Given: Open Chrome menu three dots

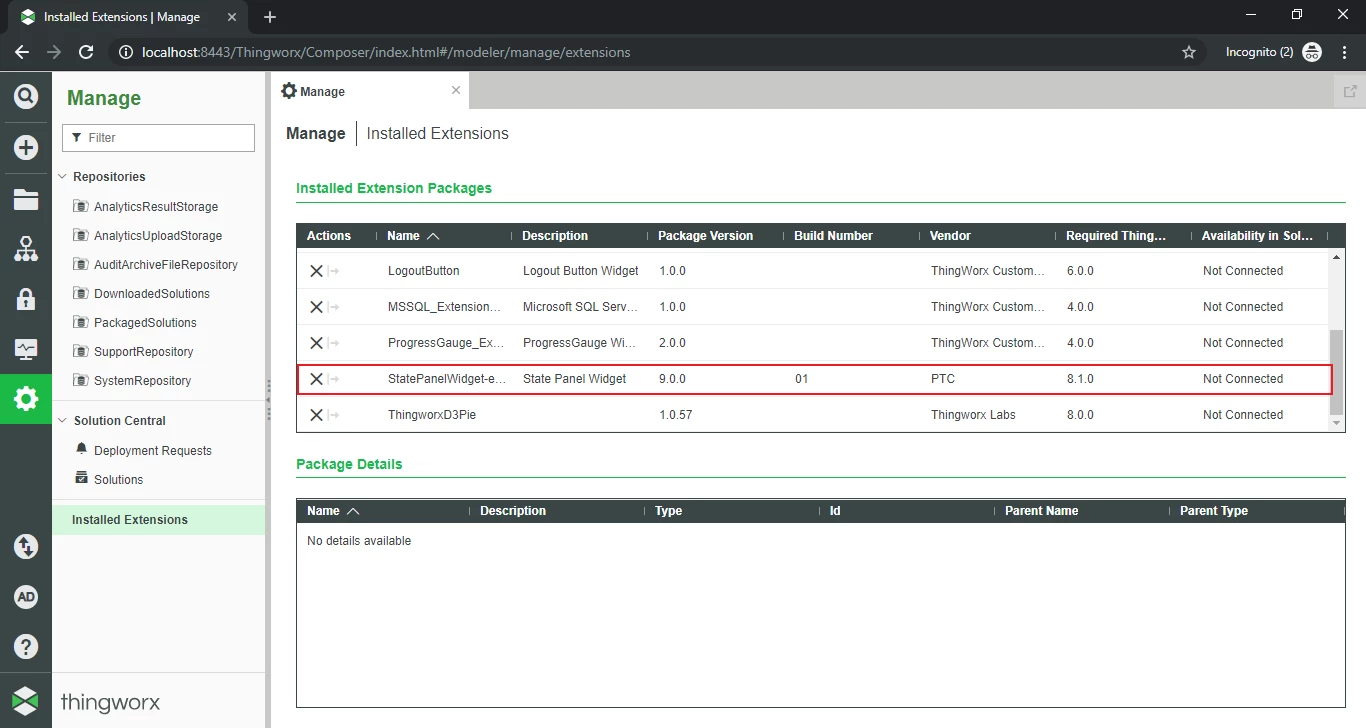Looking at the screenshot, I should 1345,52.
